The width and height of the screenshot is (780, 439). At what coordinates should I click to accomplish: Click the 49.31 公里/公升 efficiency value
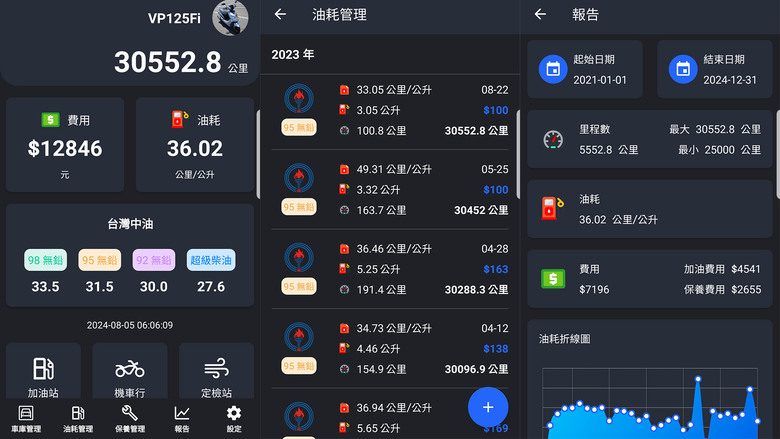click(x=394, y=170)
